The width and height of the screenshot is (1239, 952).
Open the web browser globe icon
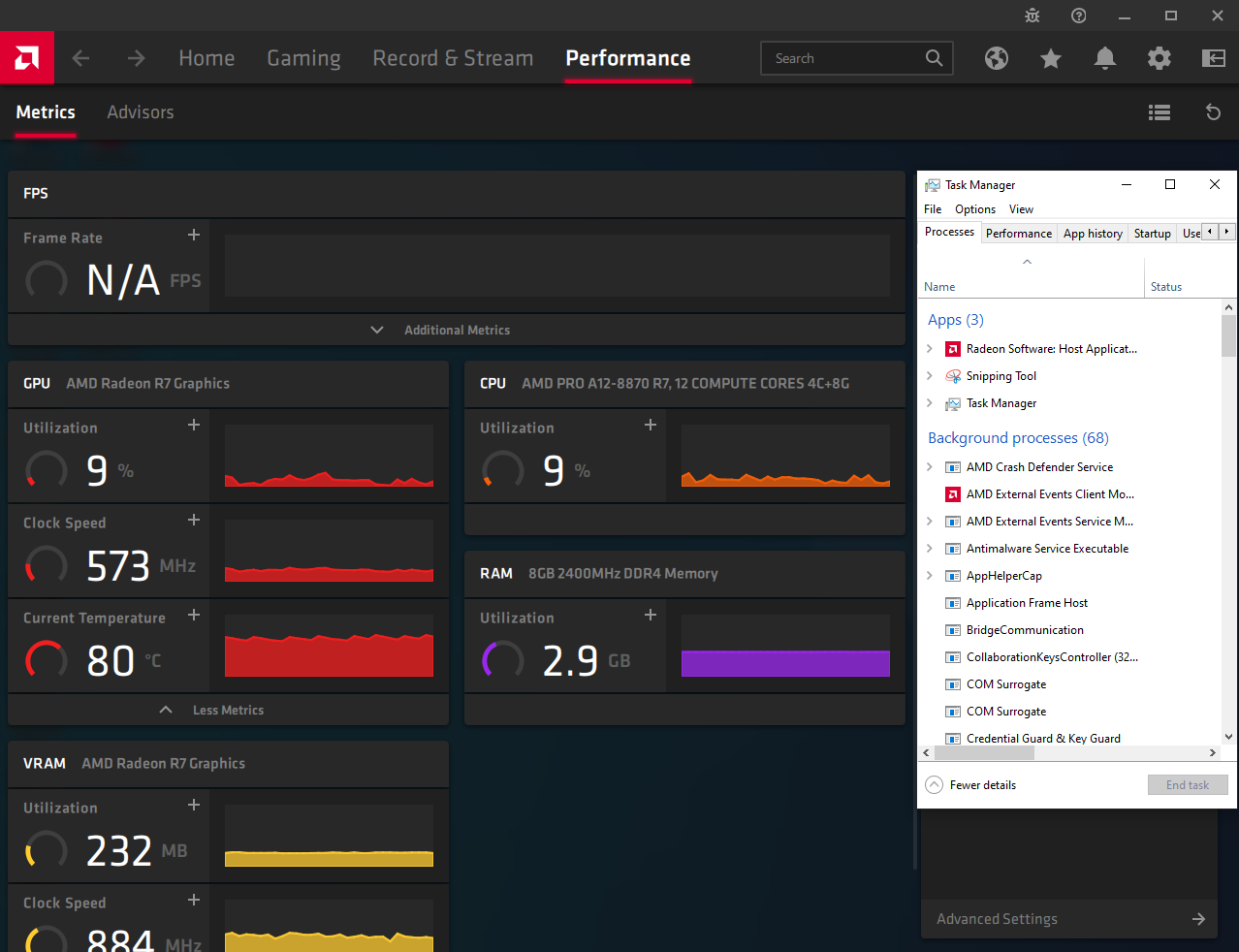pos(996,58)
